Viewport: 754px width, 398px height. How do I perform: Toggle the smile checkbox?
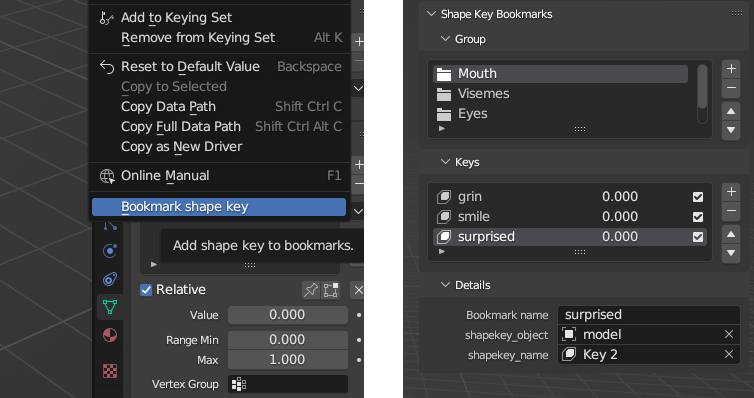(698, 217)
